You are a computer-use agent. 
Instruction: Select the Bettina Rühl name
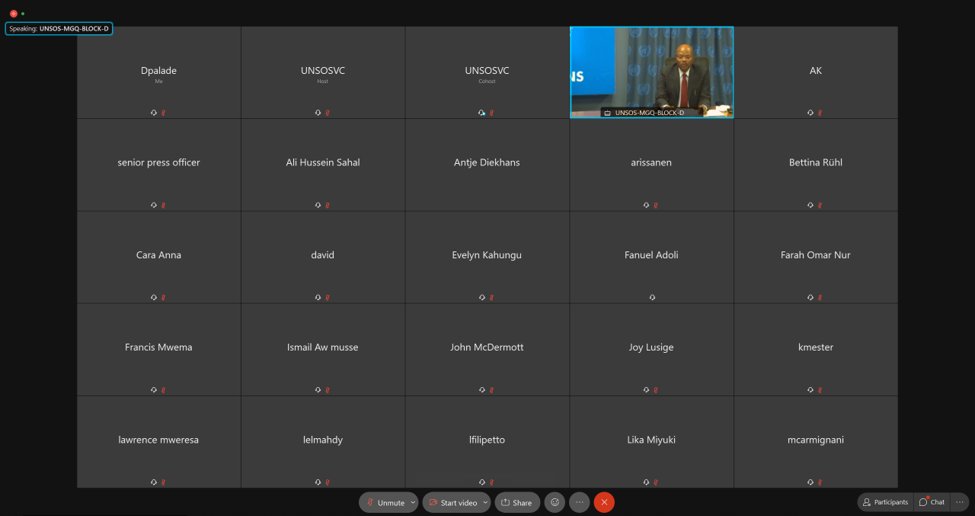tap(815, 163)
